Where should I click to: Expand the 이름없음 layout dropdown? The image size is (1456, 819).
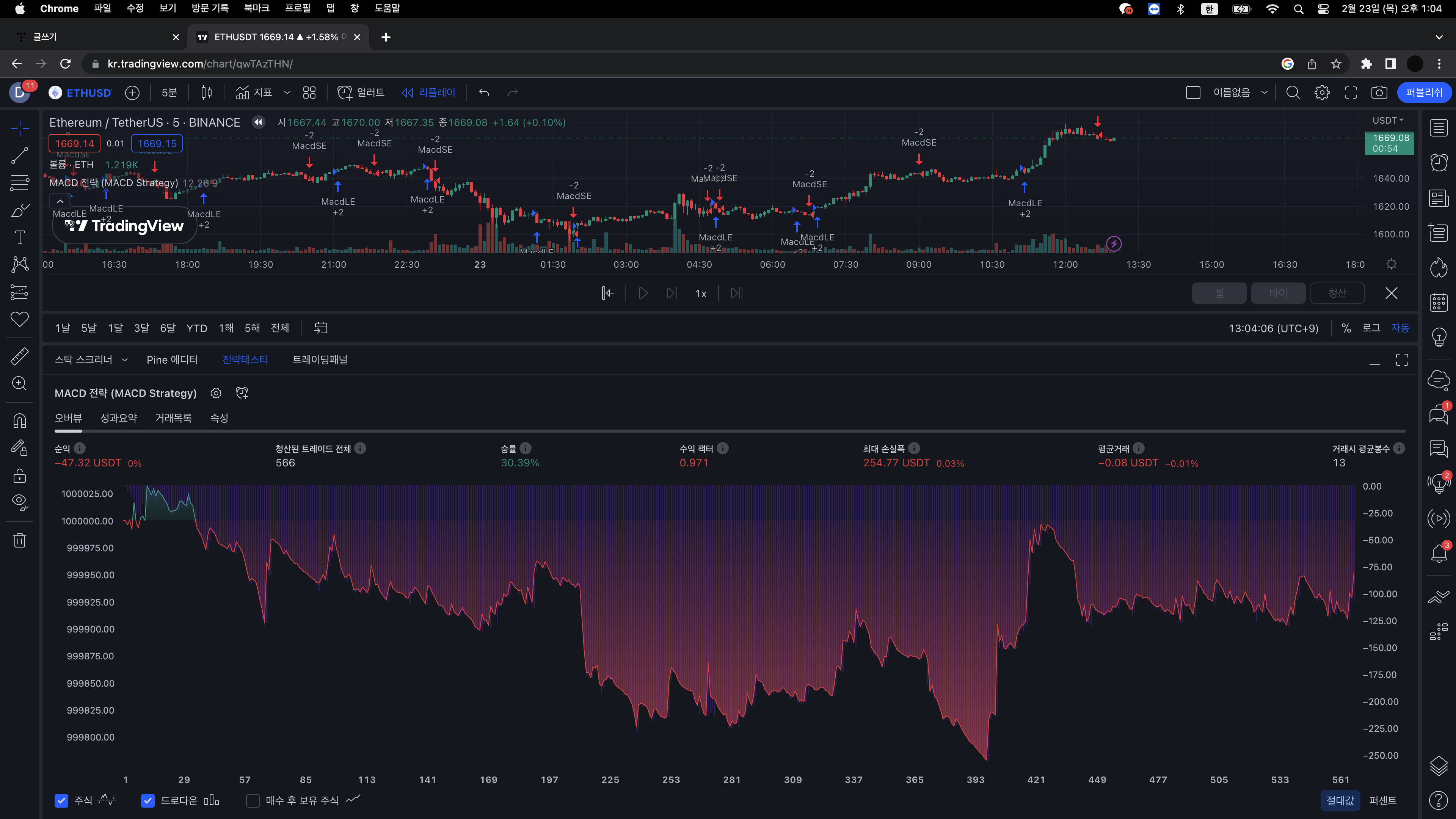point(1265,93)
